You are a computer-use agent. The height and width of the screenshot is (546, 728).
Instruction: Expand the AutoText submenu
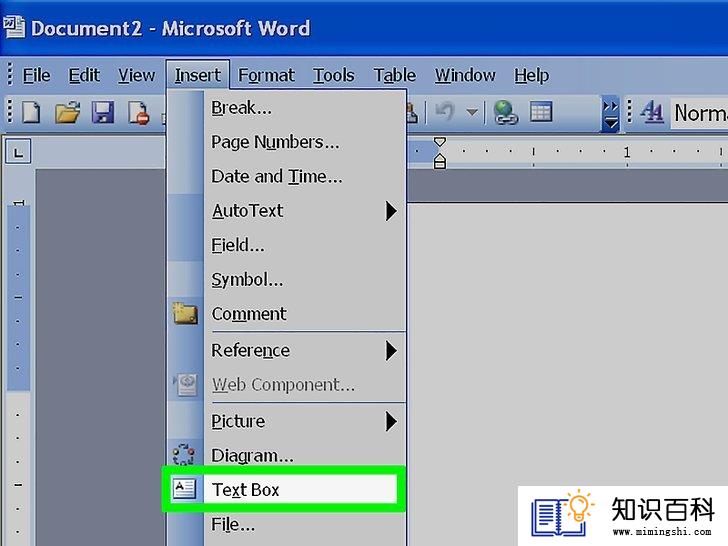(286, 211)
